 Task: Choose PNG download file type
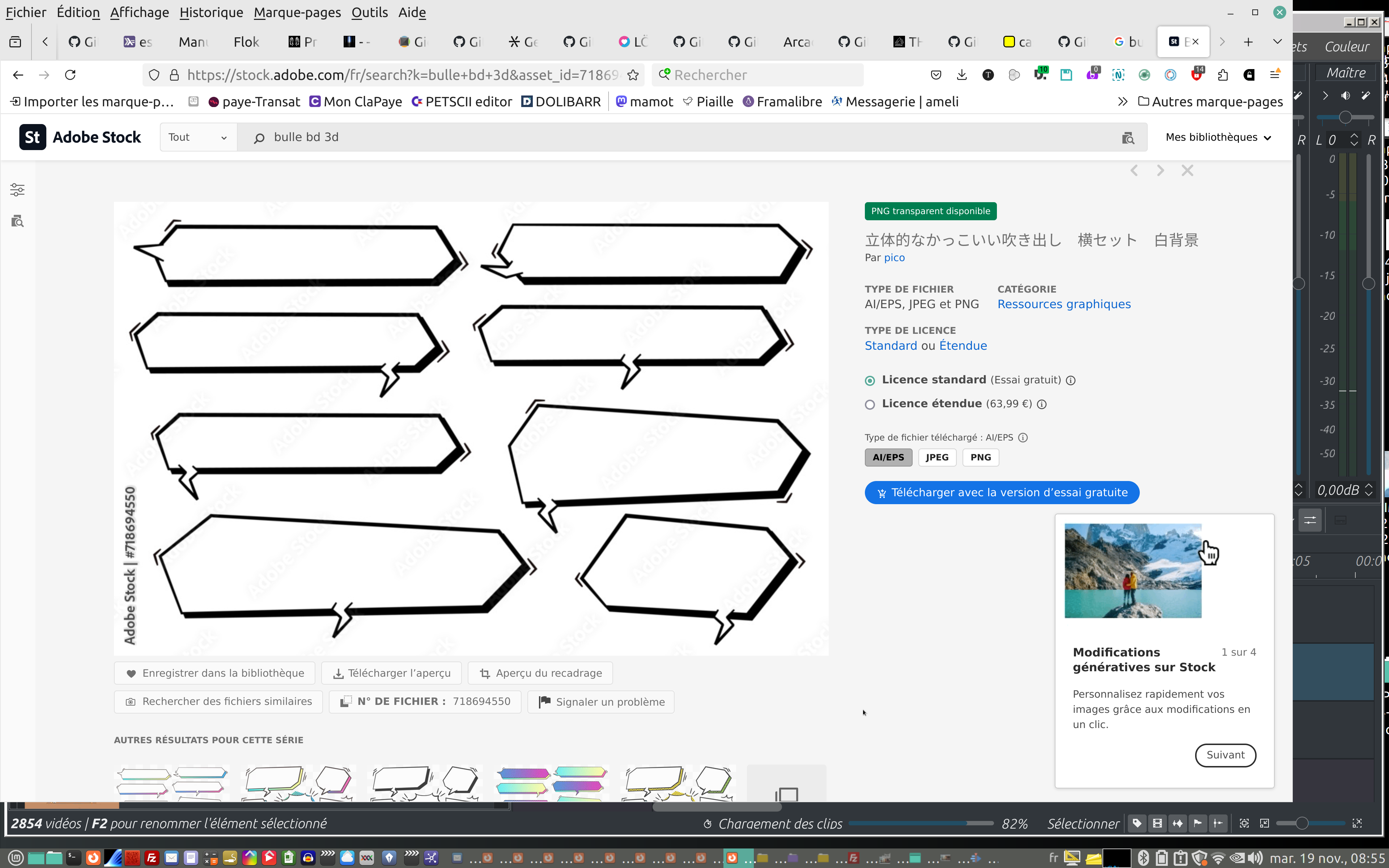click(980, 458)
